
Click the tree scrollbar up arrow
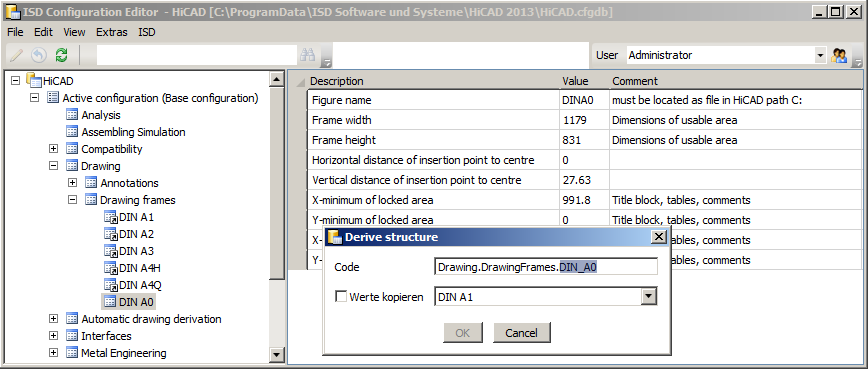click(x=276, y=80)
